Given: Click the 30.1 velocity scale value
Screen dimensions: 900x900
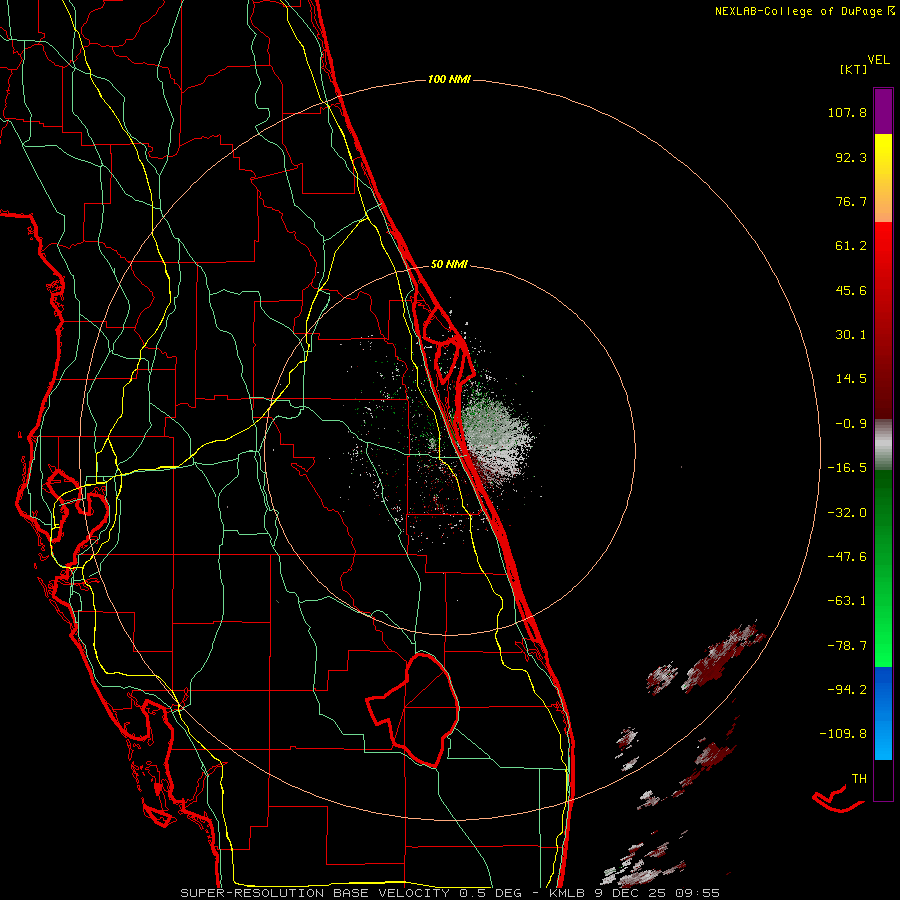Looking at the screenshot, I should (x=851, y=335).
